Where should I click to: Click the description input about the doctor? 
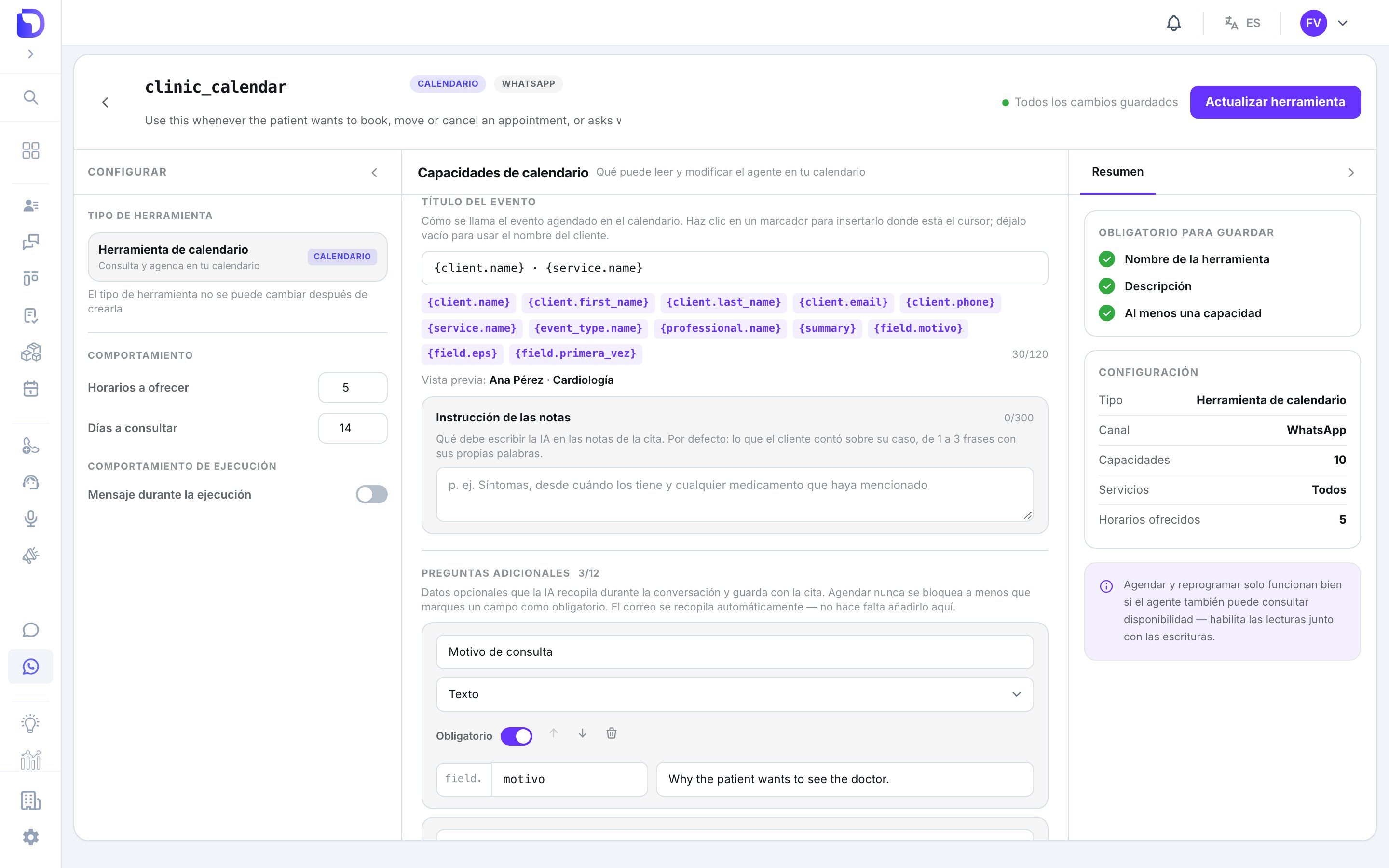click(x=844, y=780)
